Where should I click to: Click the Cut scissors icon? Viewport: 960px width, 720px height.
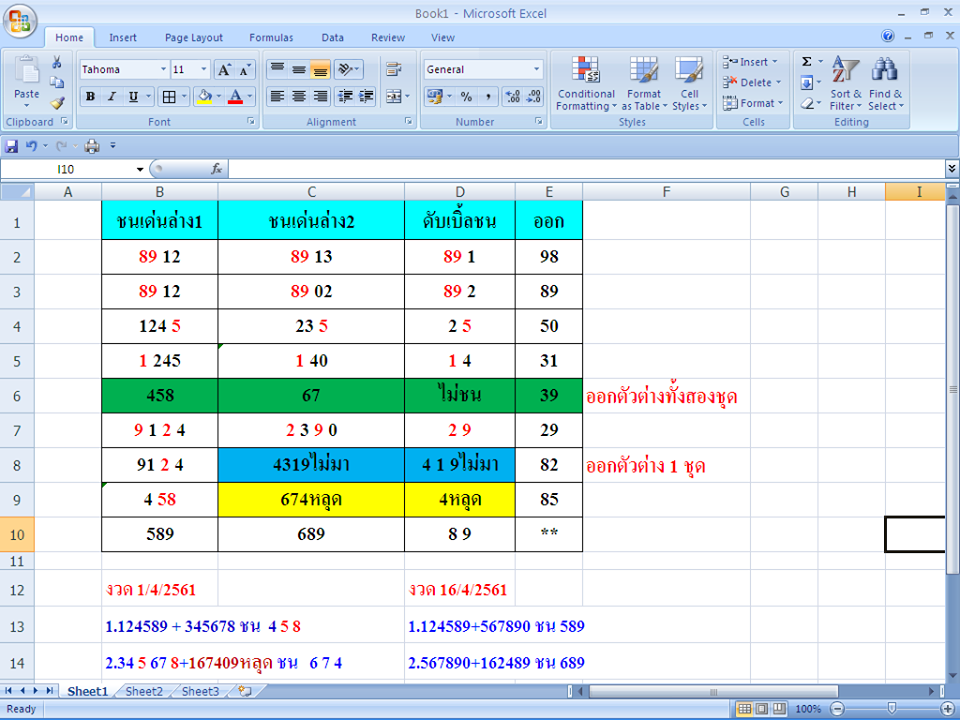56,62
